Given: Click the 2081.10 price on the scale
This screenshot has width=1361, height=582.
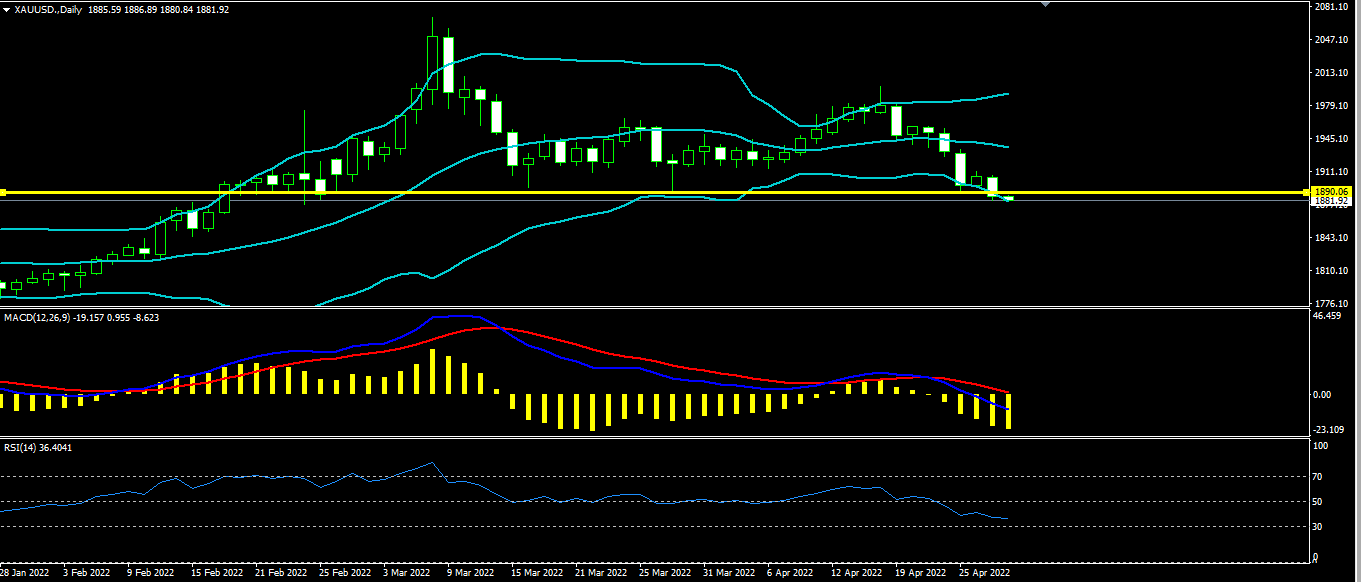Looking at the screenshot, I should [1331, 7].
